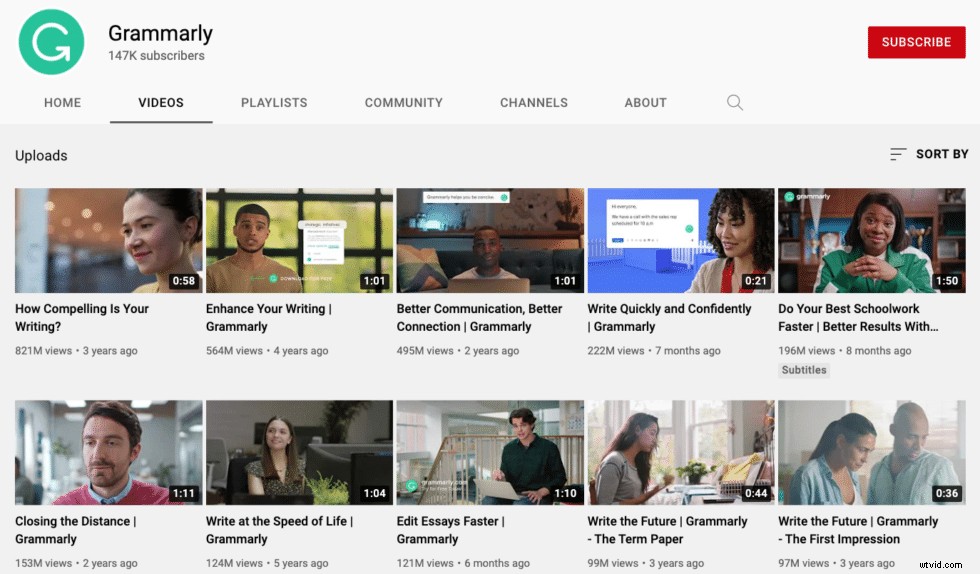980x574 pixels.
Task: Open title 'Do Your Best Schoolwork Faster'
Action: [858, 318]
